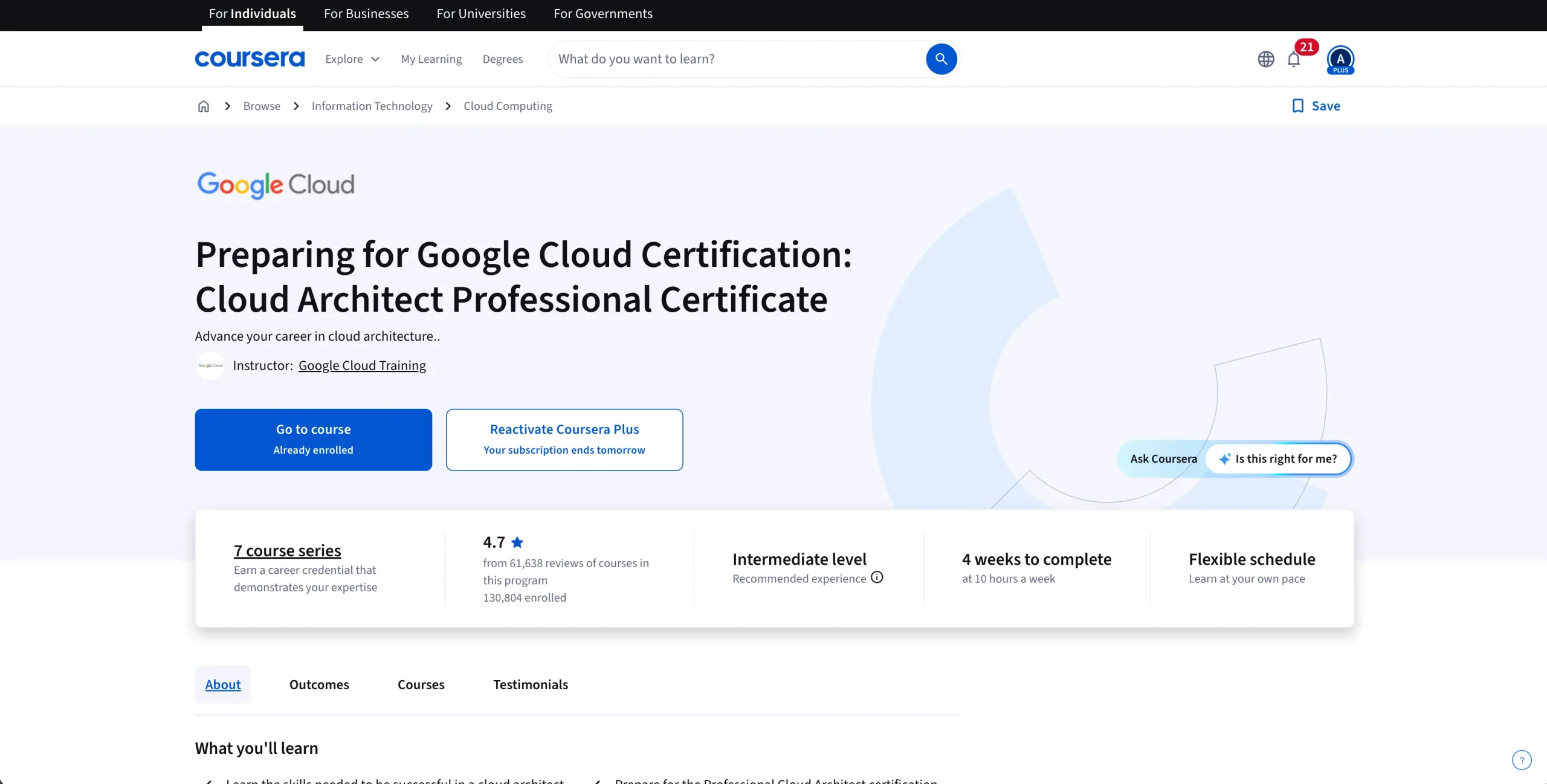Click the home breadcrumb icon
Screen dimensions: 1547x784
[204, 106]
